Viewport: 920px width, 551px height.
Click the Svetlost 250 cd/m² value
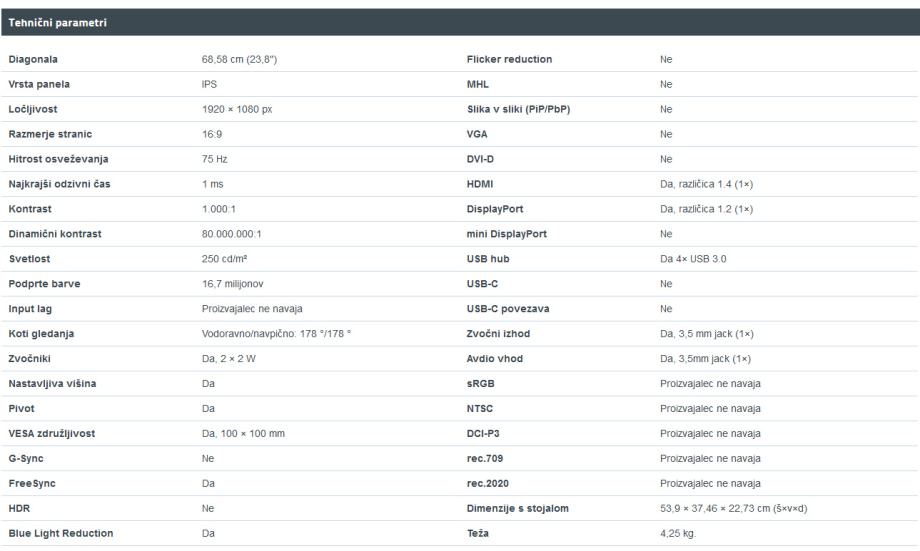point(225,259)
